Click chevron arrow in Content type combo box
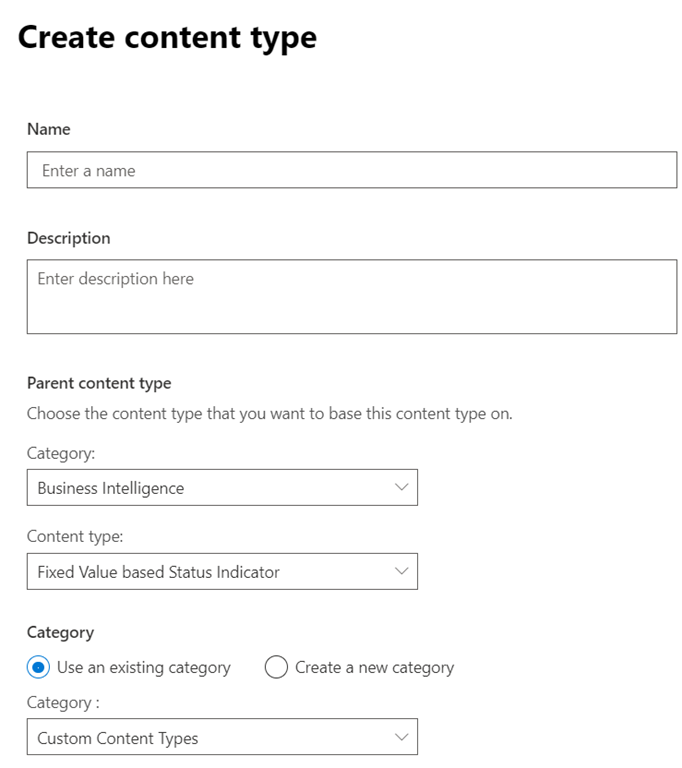Screen dimensions: 682x768 click(x=402, y=572)
